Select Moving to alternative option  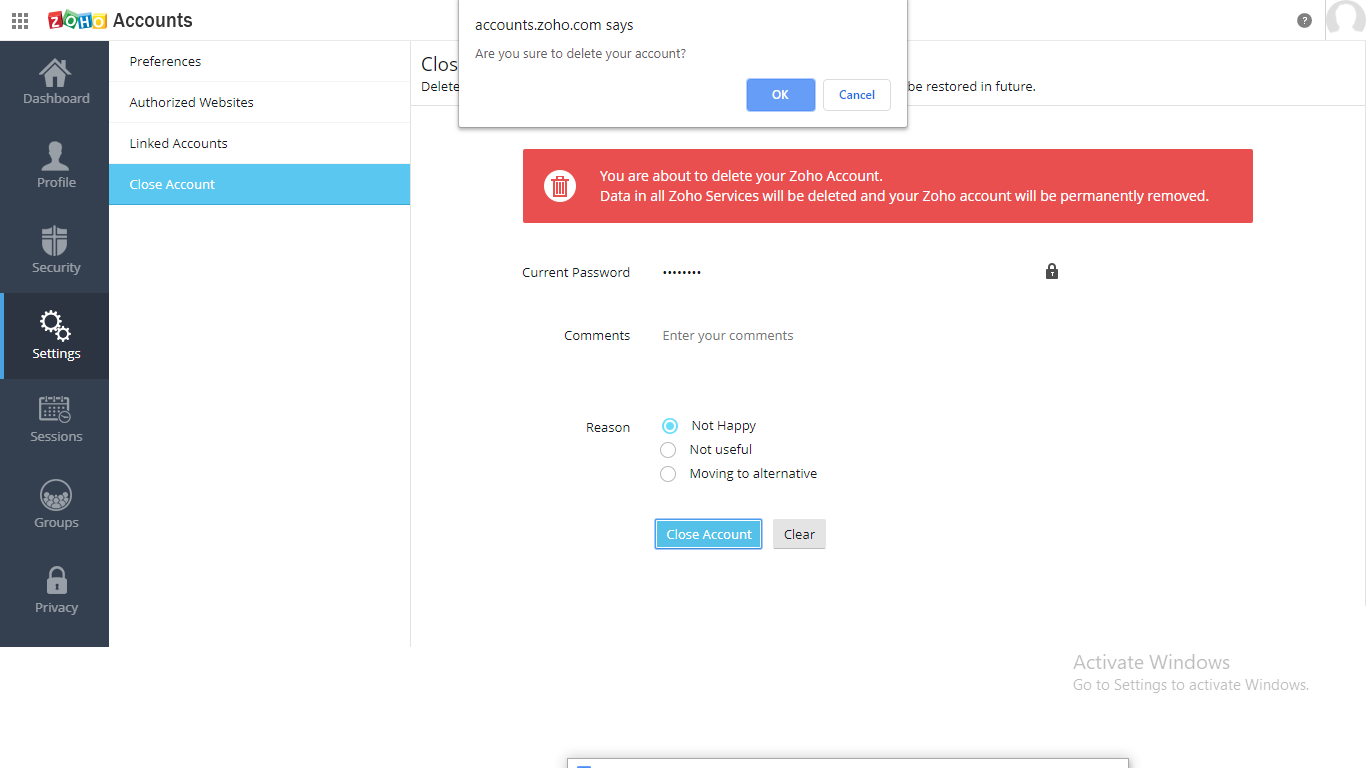click(668, 473)
